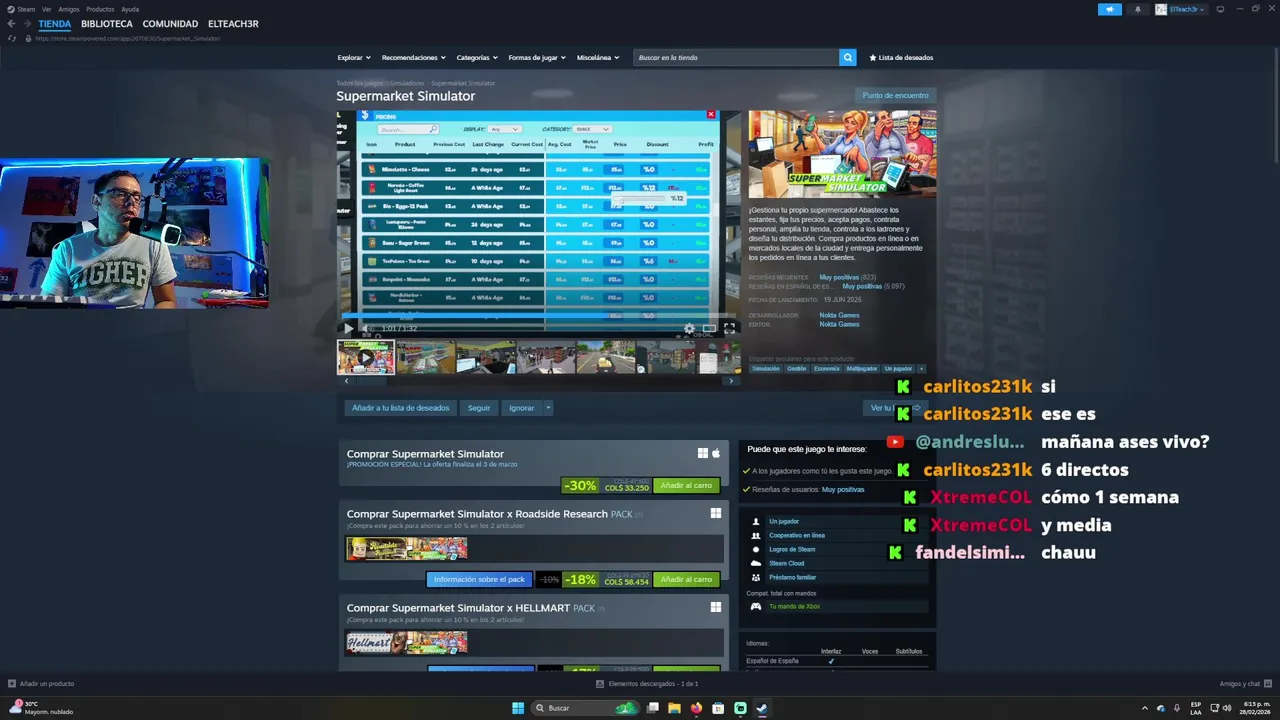
Task: Open Firefox from the taskbar
Action: click(696, 708)
